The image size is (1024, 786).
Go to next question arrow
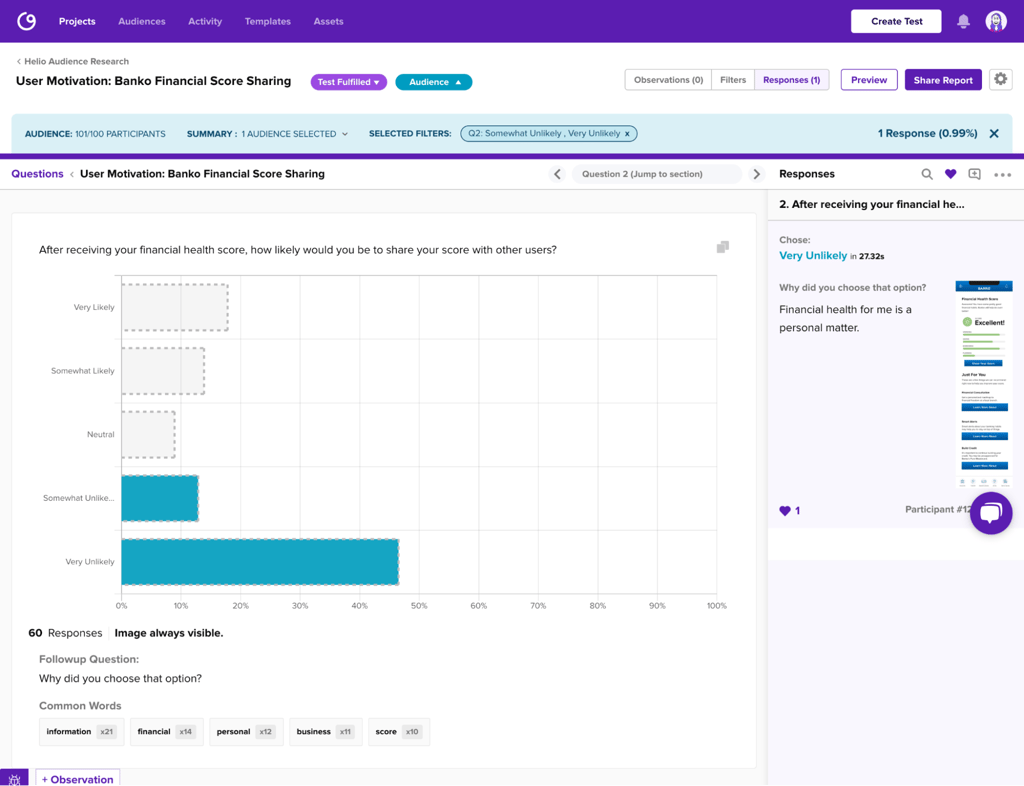[756, 174]
